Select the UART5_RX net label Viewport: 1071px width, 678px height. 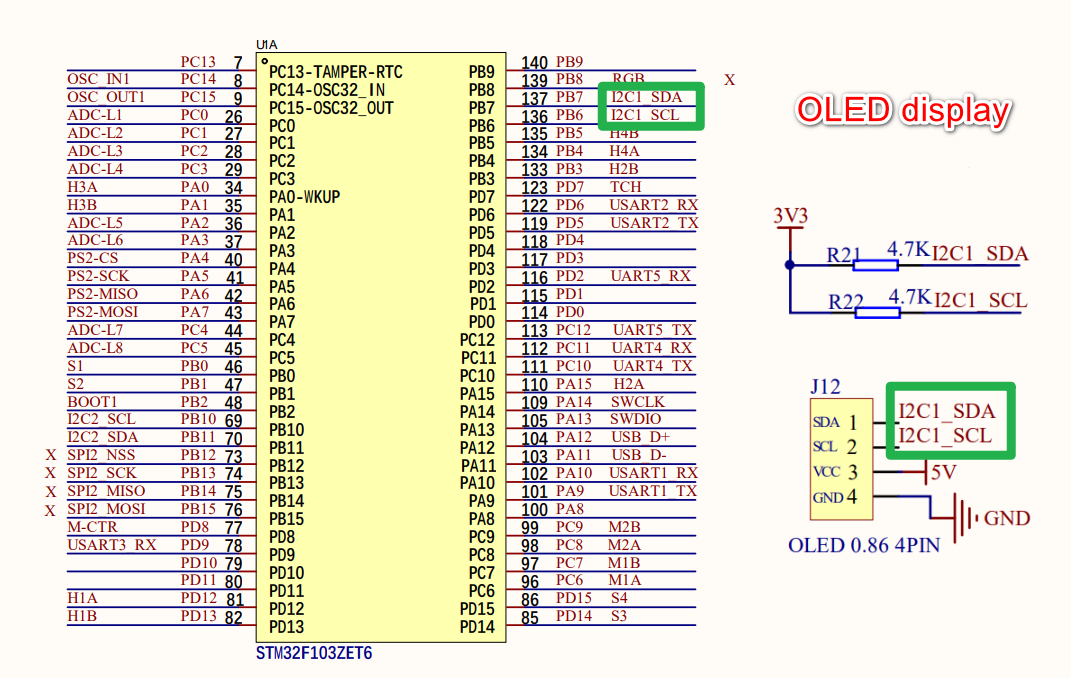pos(651,276)
